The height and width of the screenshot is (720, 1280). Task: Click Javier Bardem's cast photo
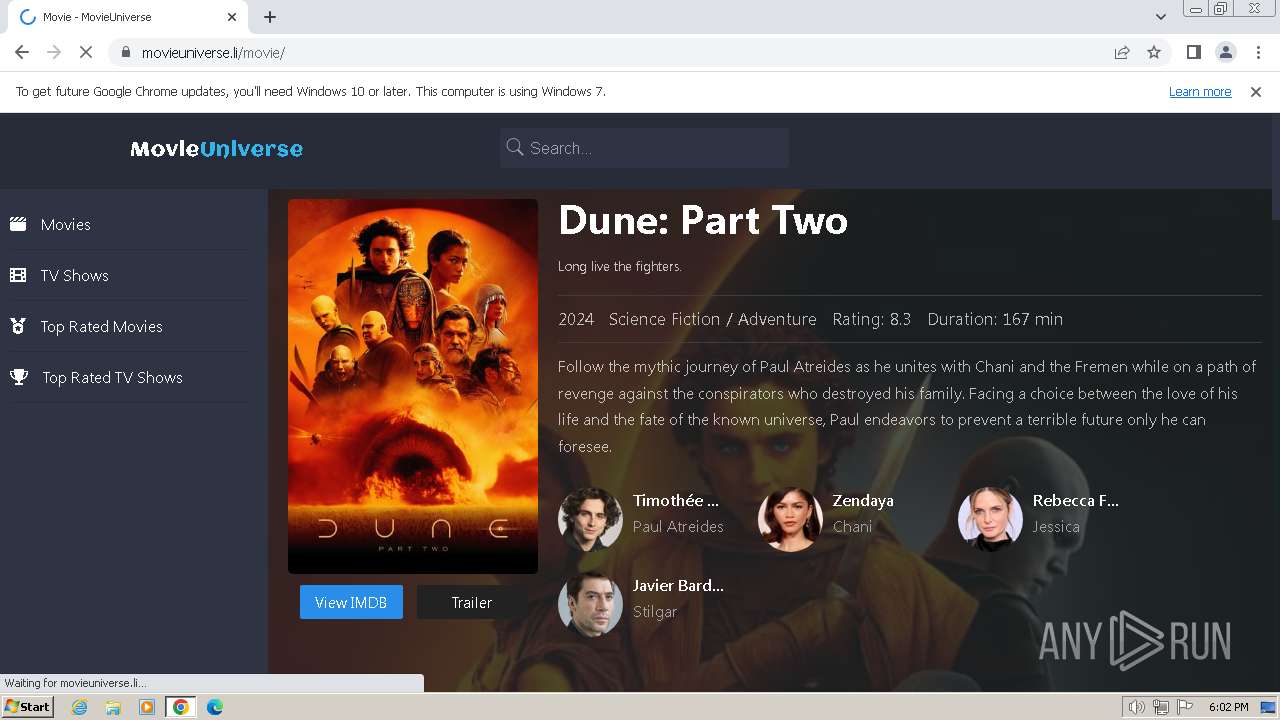[x=590, y=605]
